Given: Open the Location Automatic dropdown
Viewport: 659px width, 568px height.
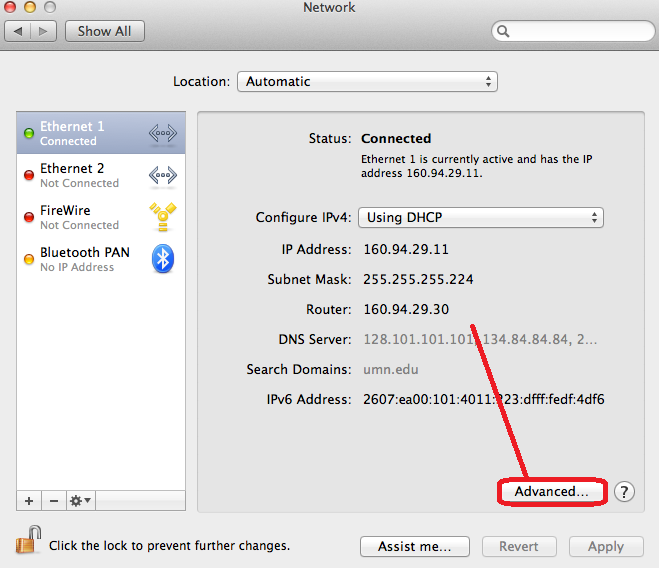Looking at the screenshot, I should (367, 82).
